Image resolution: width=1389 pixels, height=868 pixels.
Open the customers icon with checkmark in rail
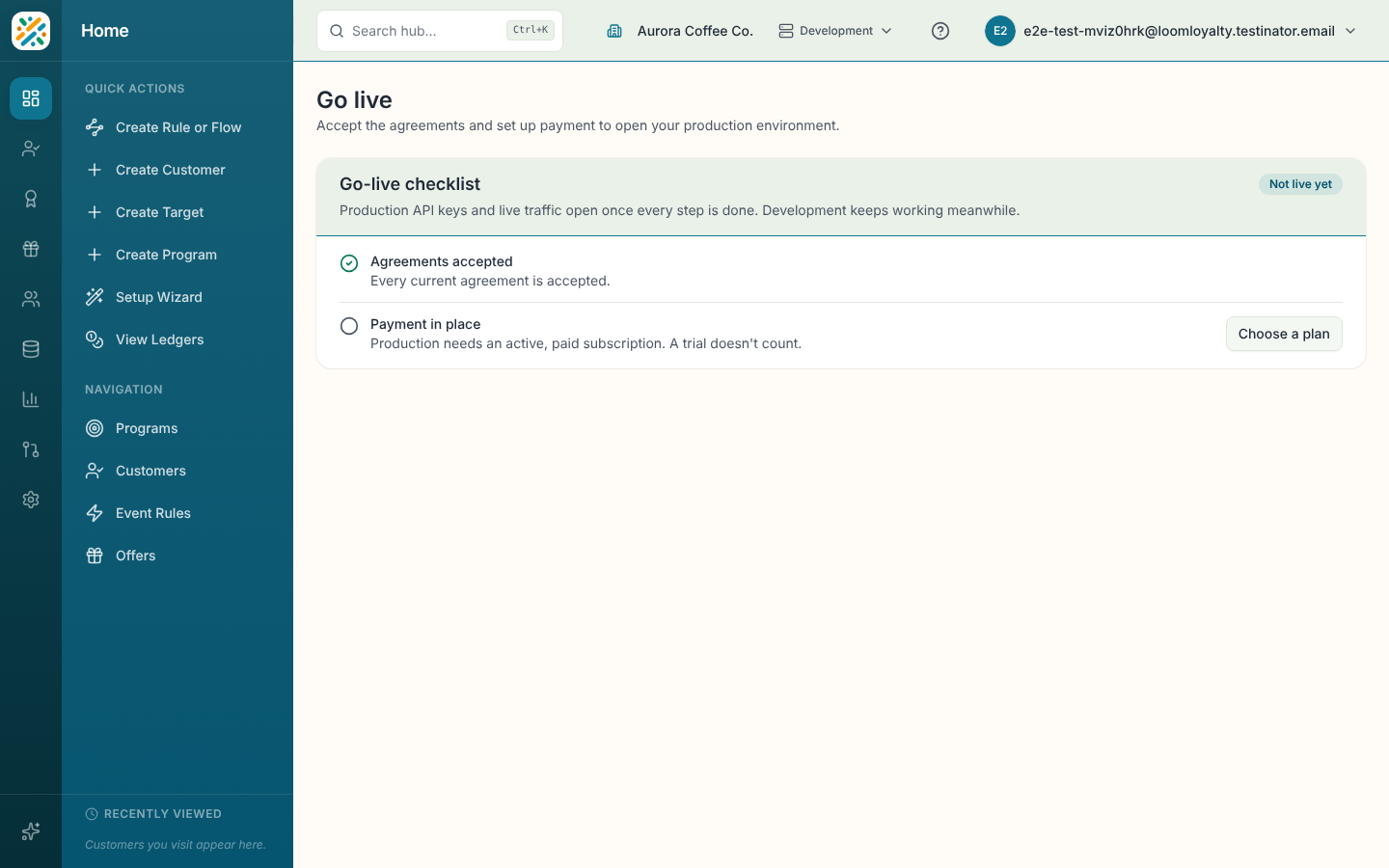[31, 149]
